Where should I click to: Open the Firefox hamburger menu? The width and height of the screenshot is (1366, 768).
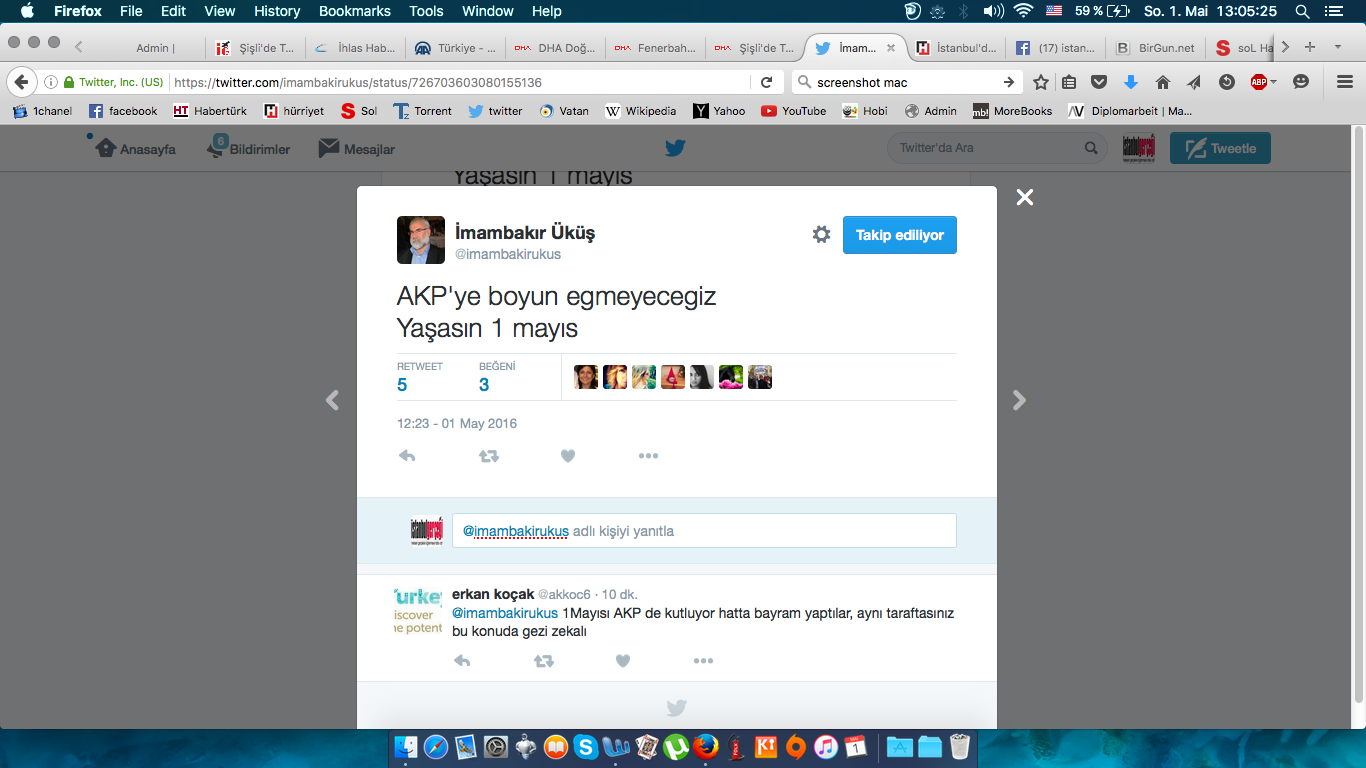click(1345, 82)
